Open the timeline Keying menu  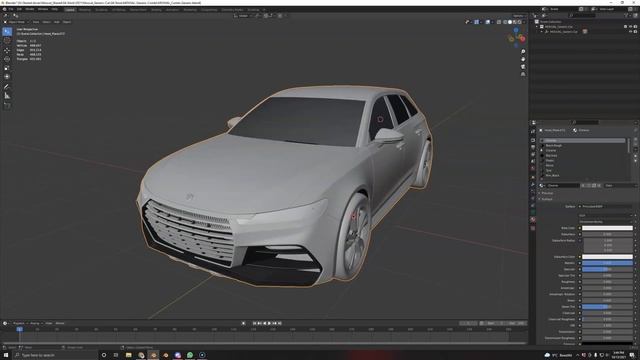coord(35,323)
